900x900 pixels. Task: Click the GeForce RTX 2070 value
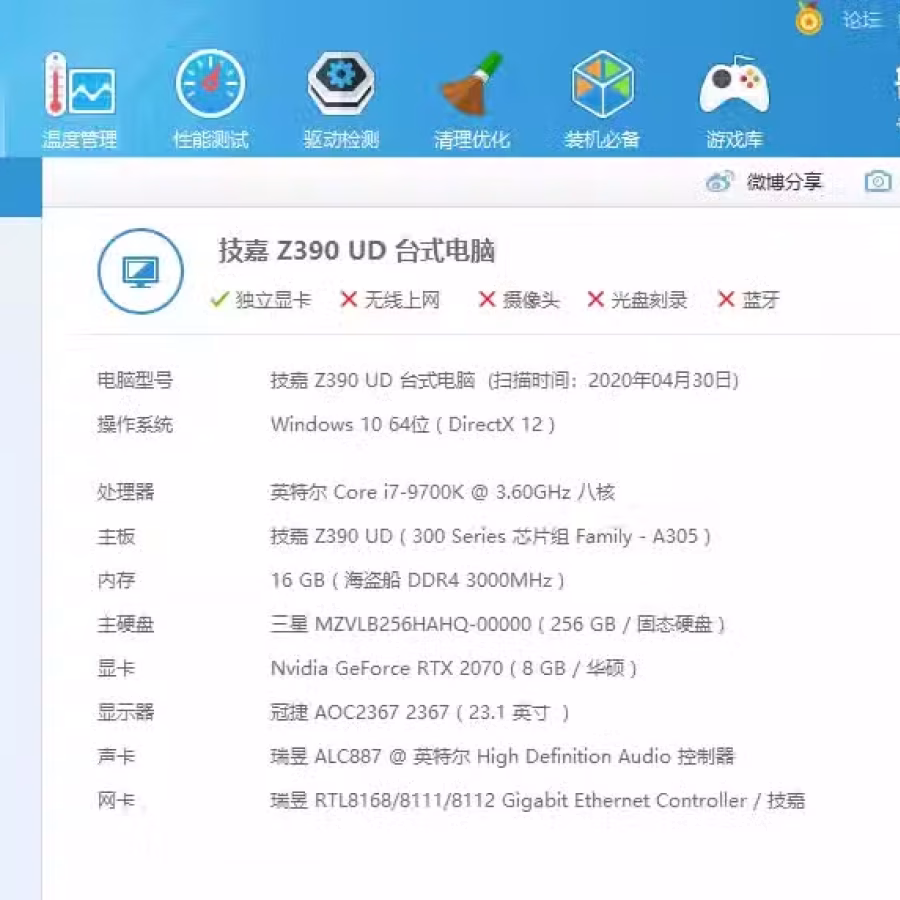click(x=453, y=669)
